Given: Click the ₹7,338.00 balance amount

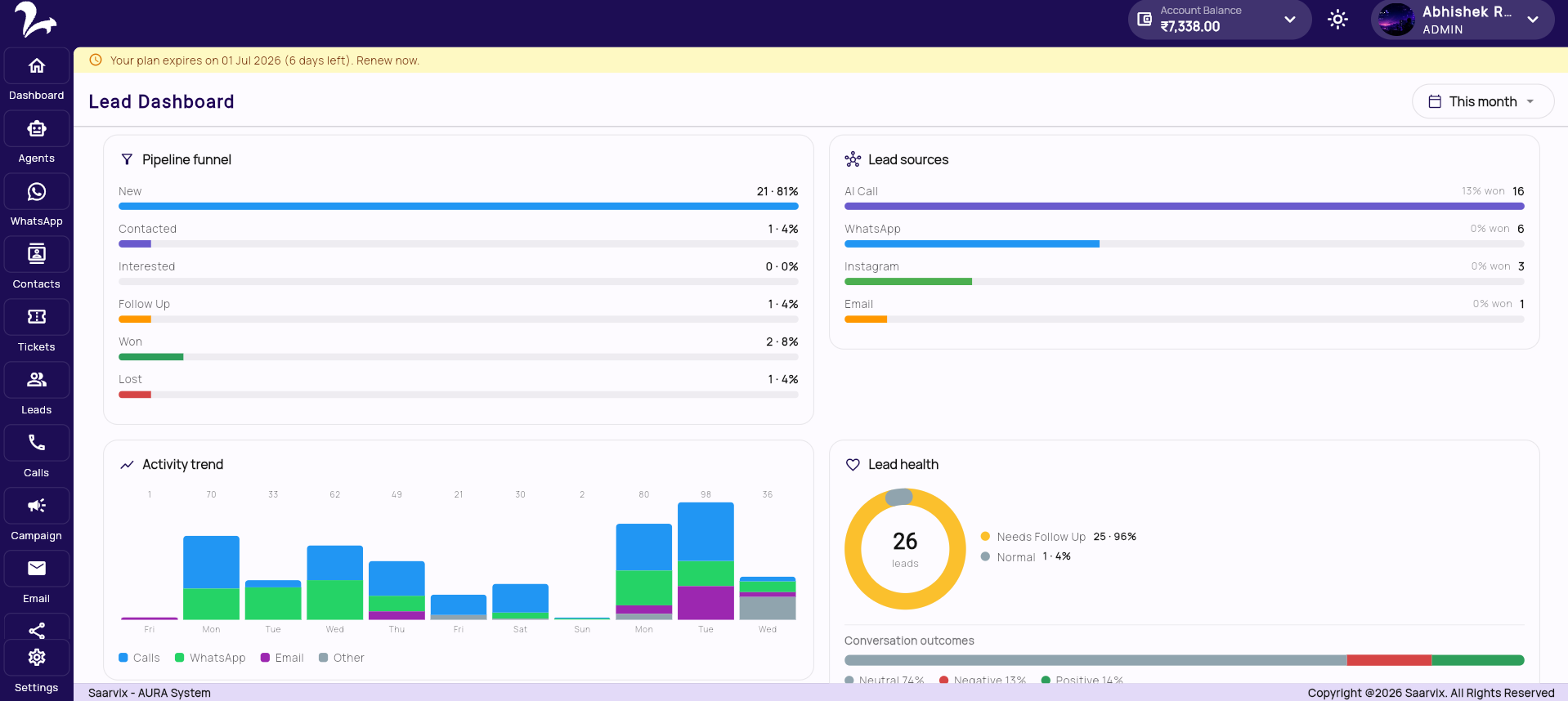Looking at the screenshot, I should click(x=1190, y=26).
